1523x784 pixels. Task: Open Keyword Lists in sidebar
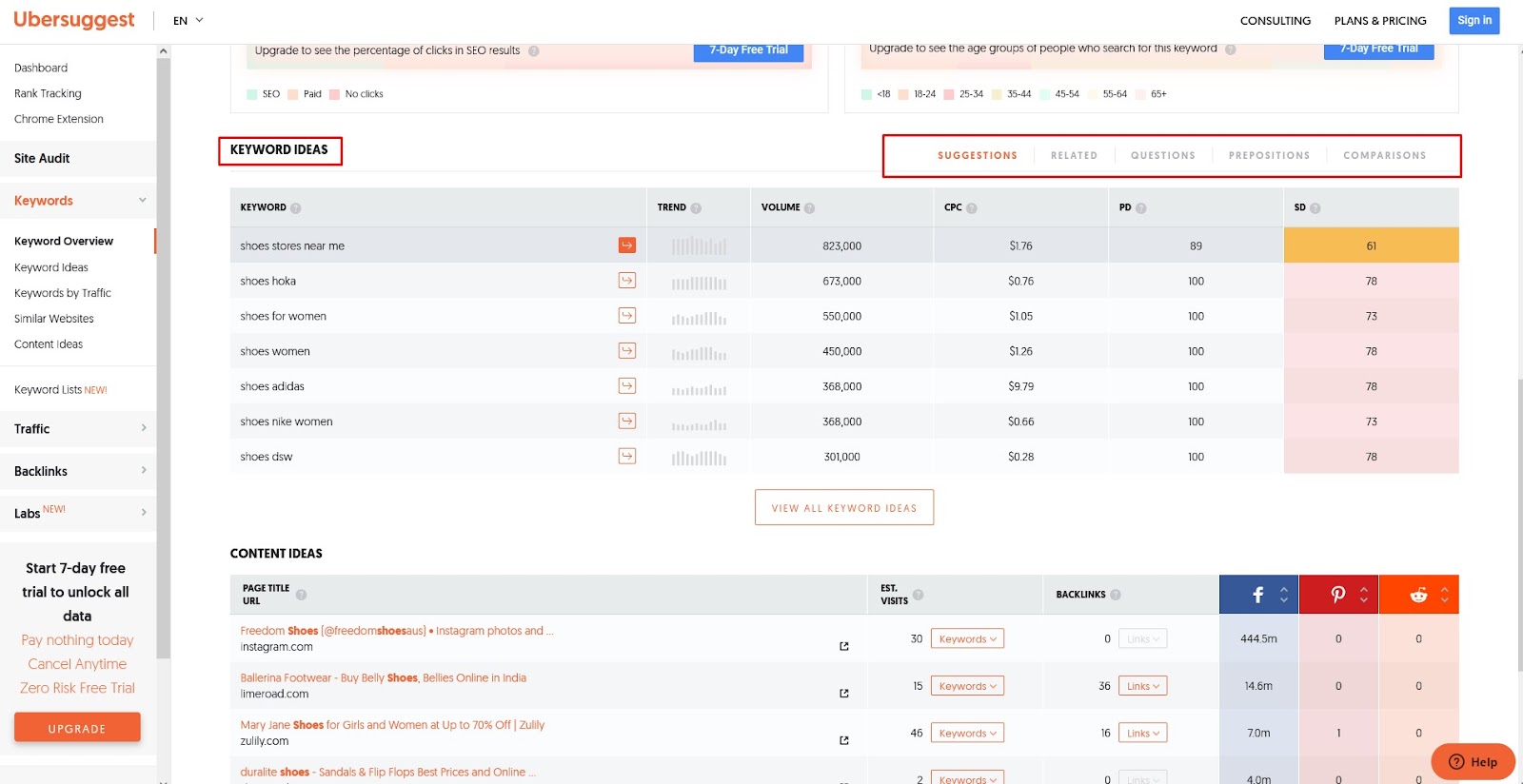point(61,390)
